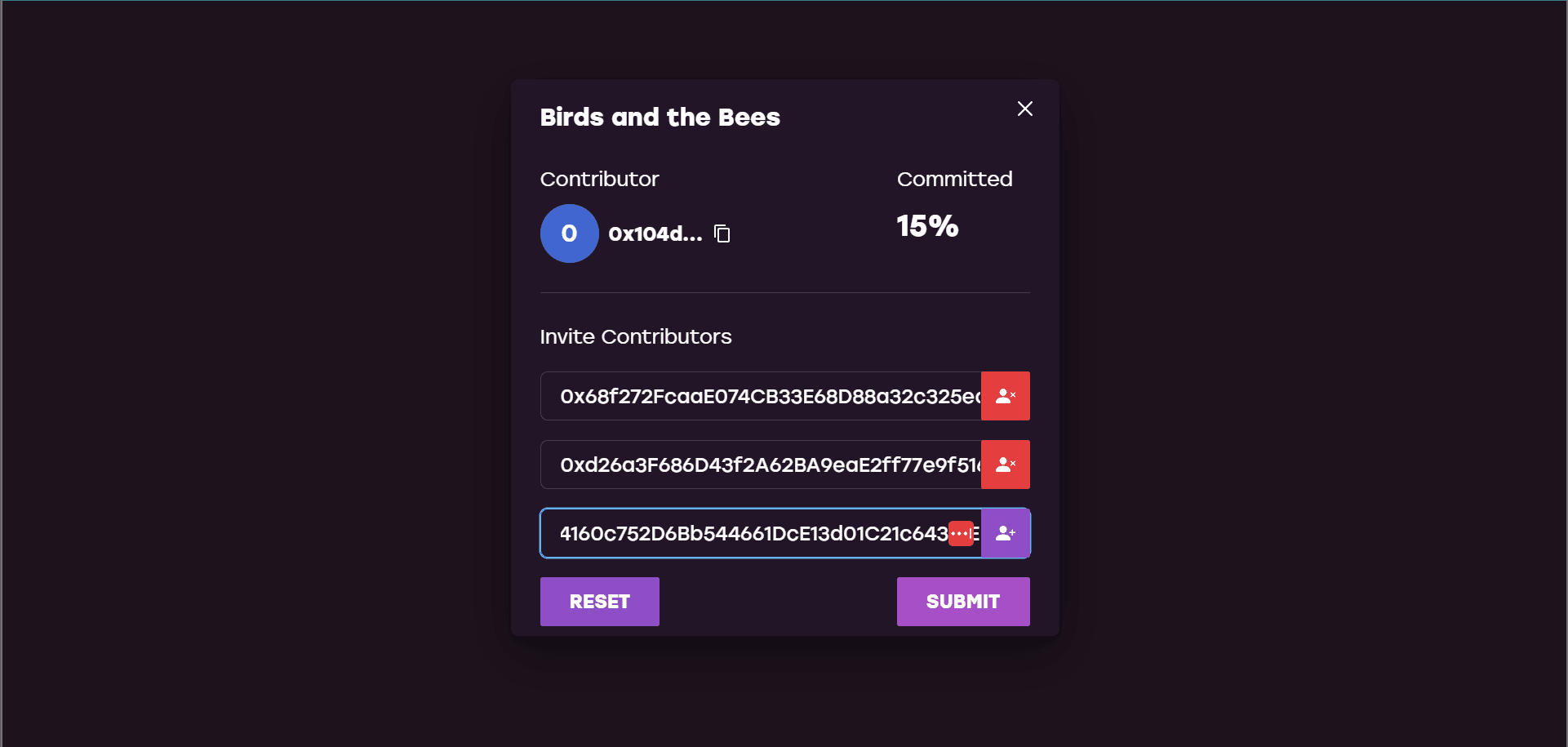Remove the 0xd26a3F invited contributor
The image size is (1568, 747).
1006,465
